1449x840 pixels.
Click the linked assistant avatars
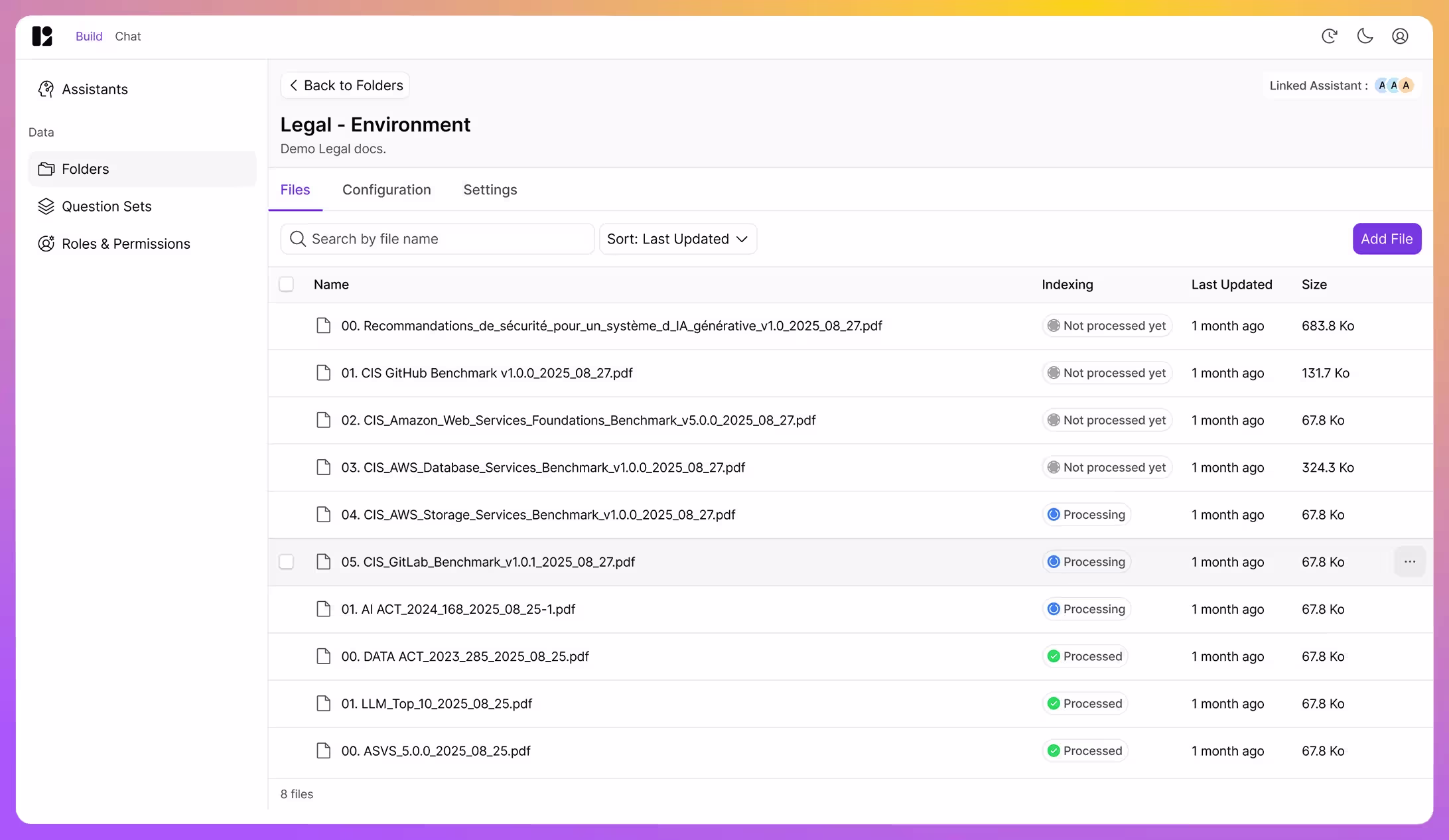[x=1394, y=86]
